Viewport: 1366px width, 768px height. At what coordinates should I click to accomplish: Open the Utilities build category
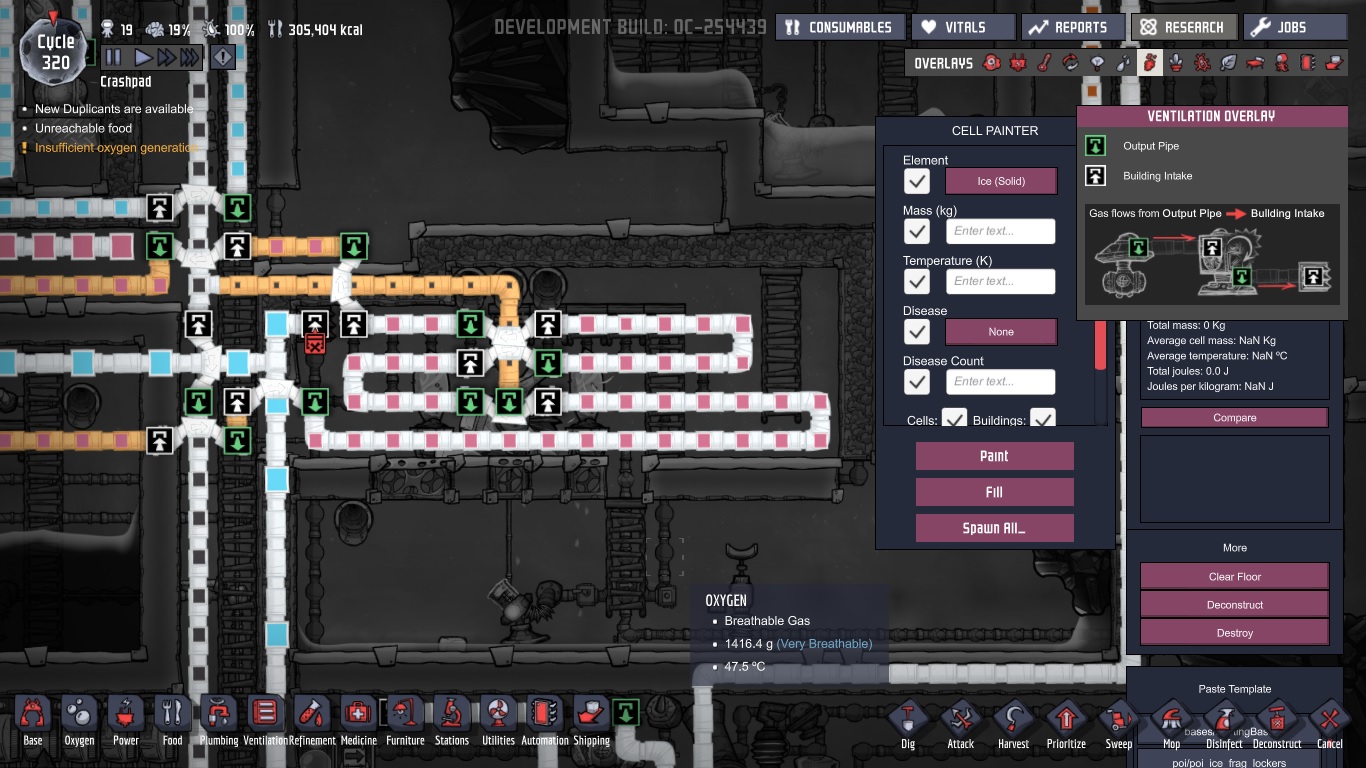498,722
